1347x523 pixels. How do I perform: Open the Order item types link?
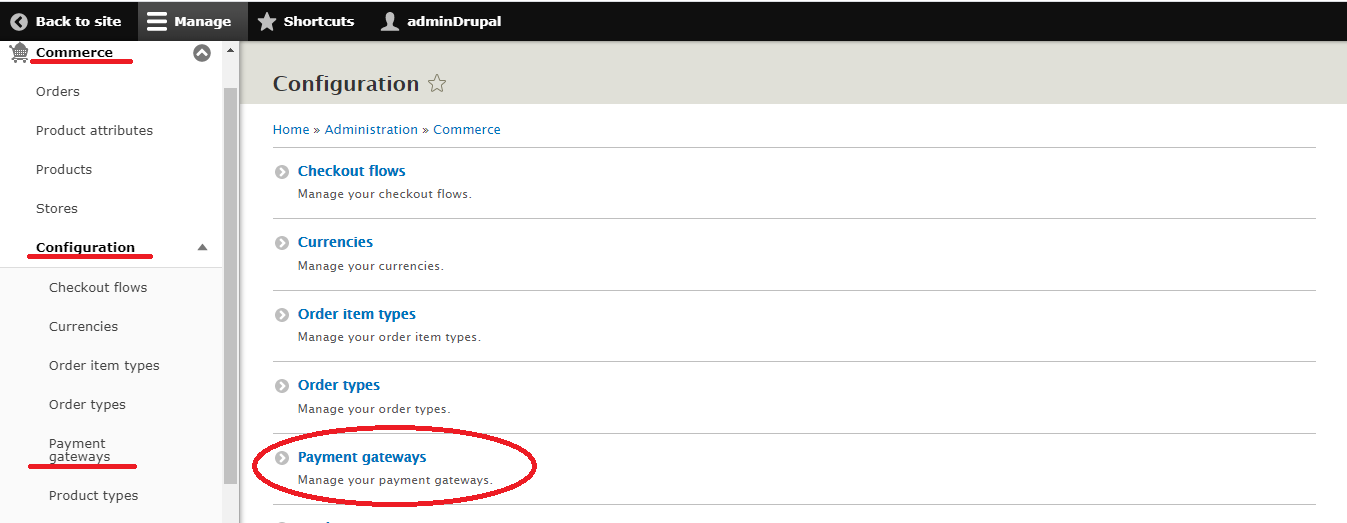pyautogui.click(x=357, y=314)
